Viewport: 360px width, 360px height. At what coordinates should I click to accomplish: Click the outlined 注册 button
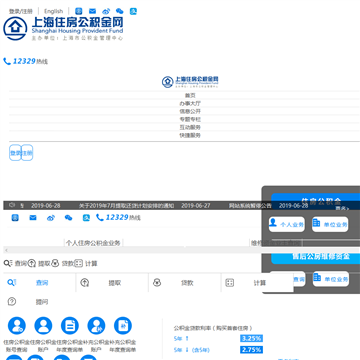pyautogui.click(x=27, y=153)
